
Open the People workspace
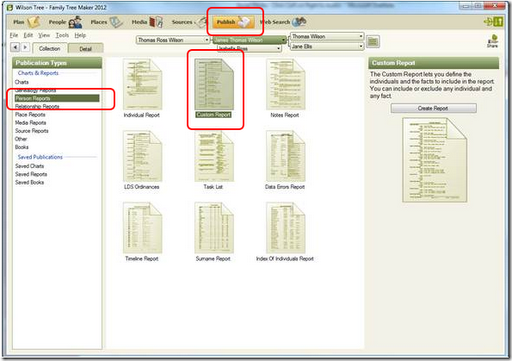(x=65, y=22)
